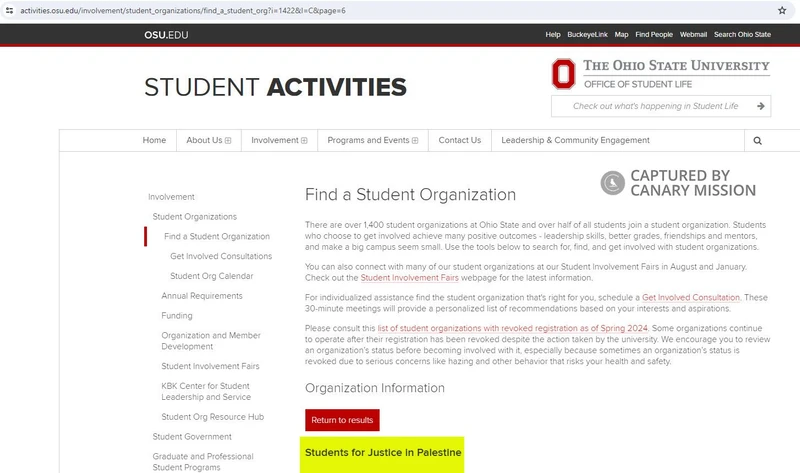Open Leadership & Community Engagement menu item
Screen dimensions: 800x473
[575, 140]
